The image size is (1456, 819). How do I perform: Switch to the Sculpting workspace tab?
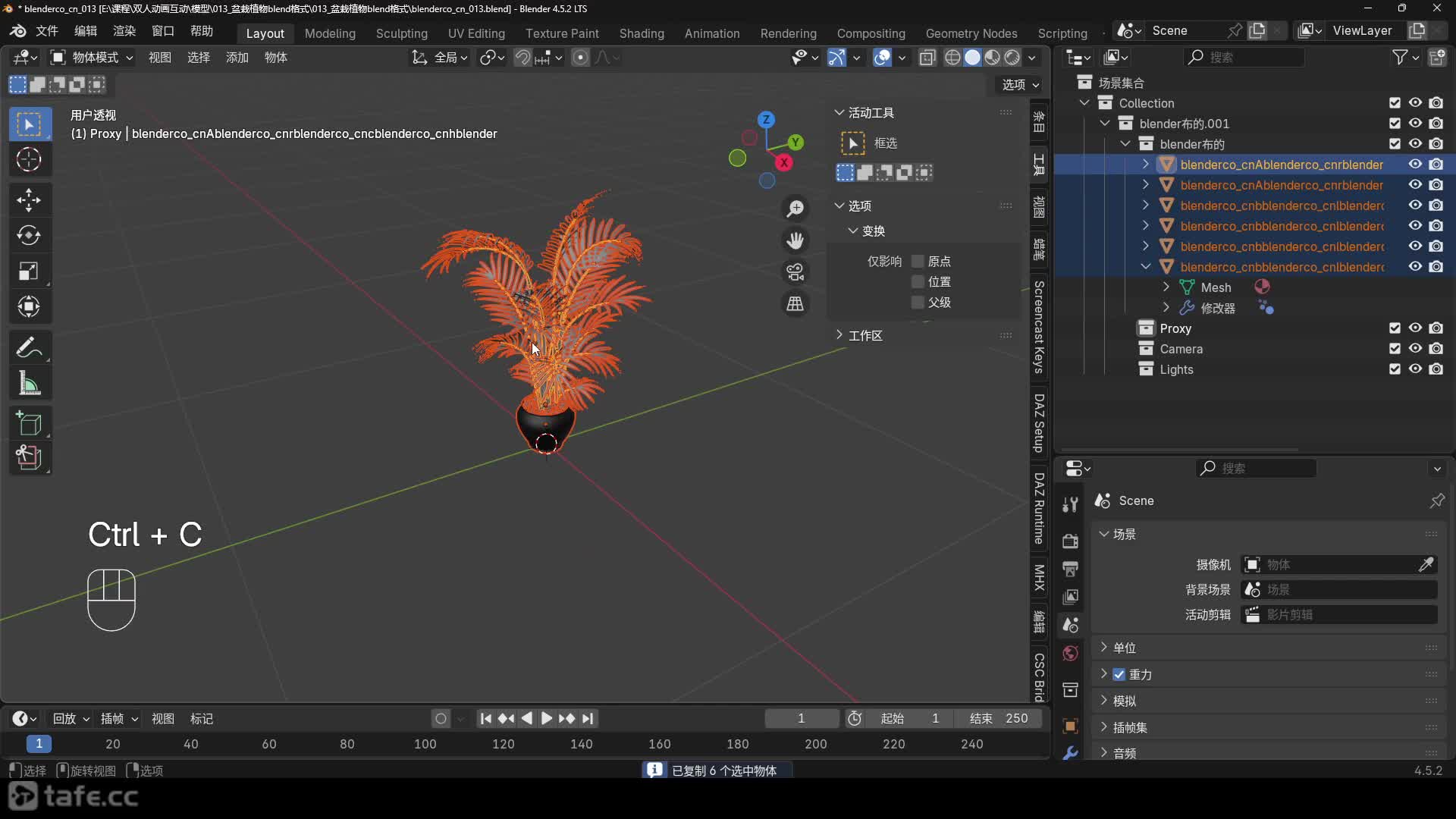401,33
